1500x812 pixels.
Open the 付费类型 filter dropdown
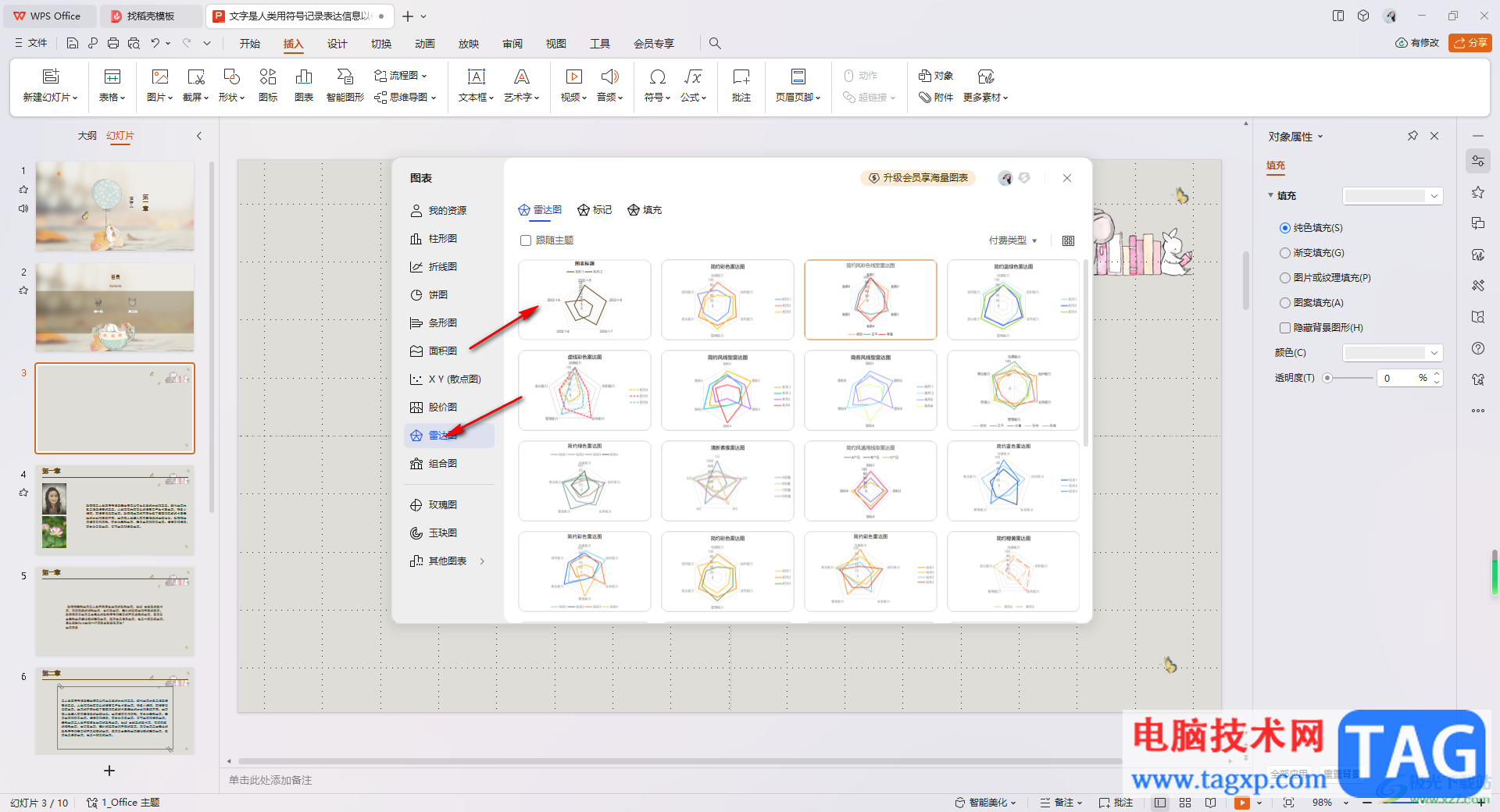coord(1012,240)
